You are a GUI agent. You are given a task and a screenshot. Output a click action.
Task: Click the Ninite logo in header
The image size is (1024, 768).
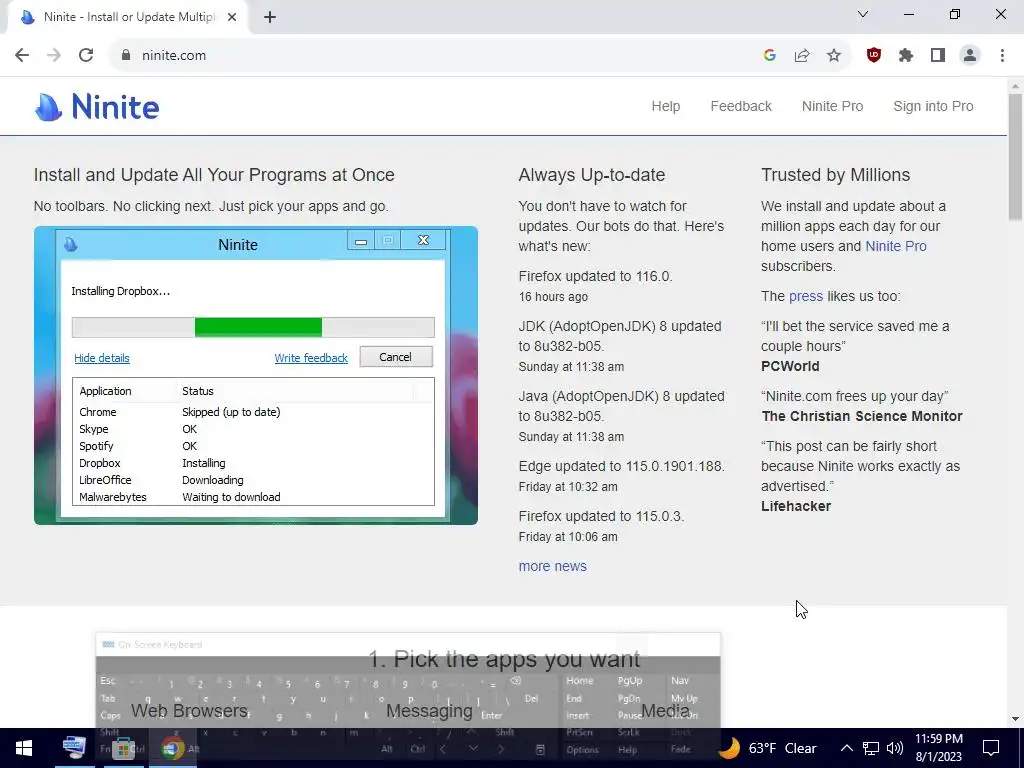[97, 106]
